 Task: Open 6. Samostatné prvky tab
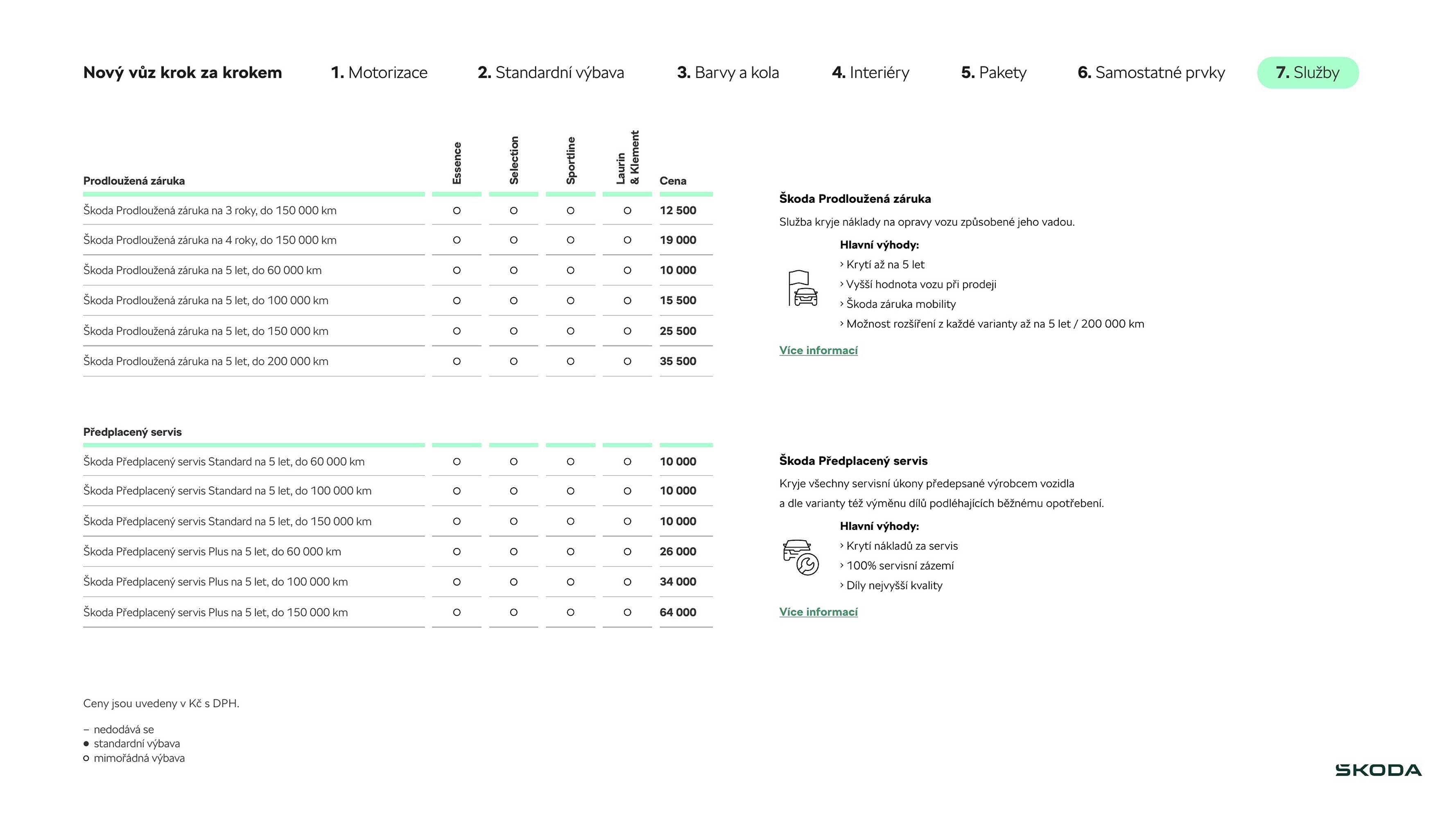click(1151, 72)
